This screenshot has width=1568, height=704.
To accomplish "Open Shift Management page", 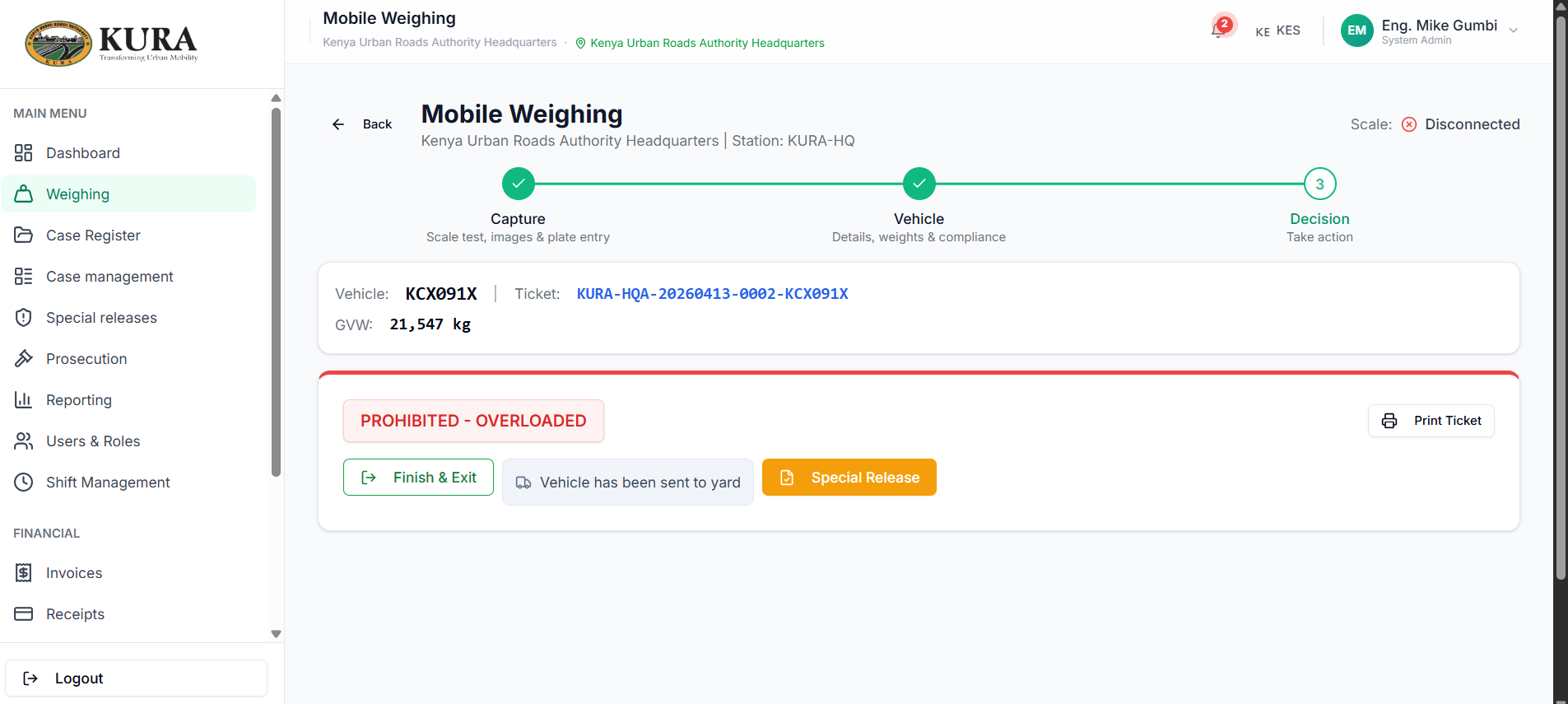I will pos(128,483).
